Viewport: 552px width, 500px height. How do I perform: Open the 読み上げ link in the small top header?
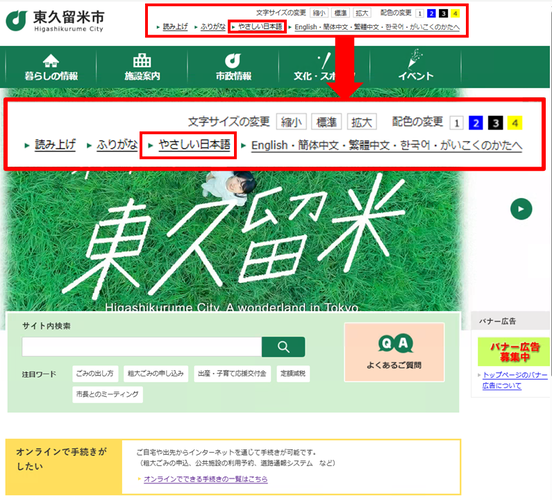175,27
